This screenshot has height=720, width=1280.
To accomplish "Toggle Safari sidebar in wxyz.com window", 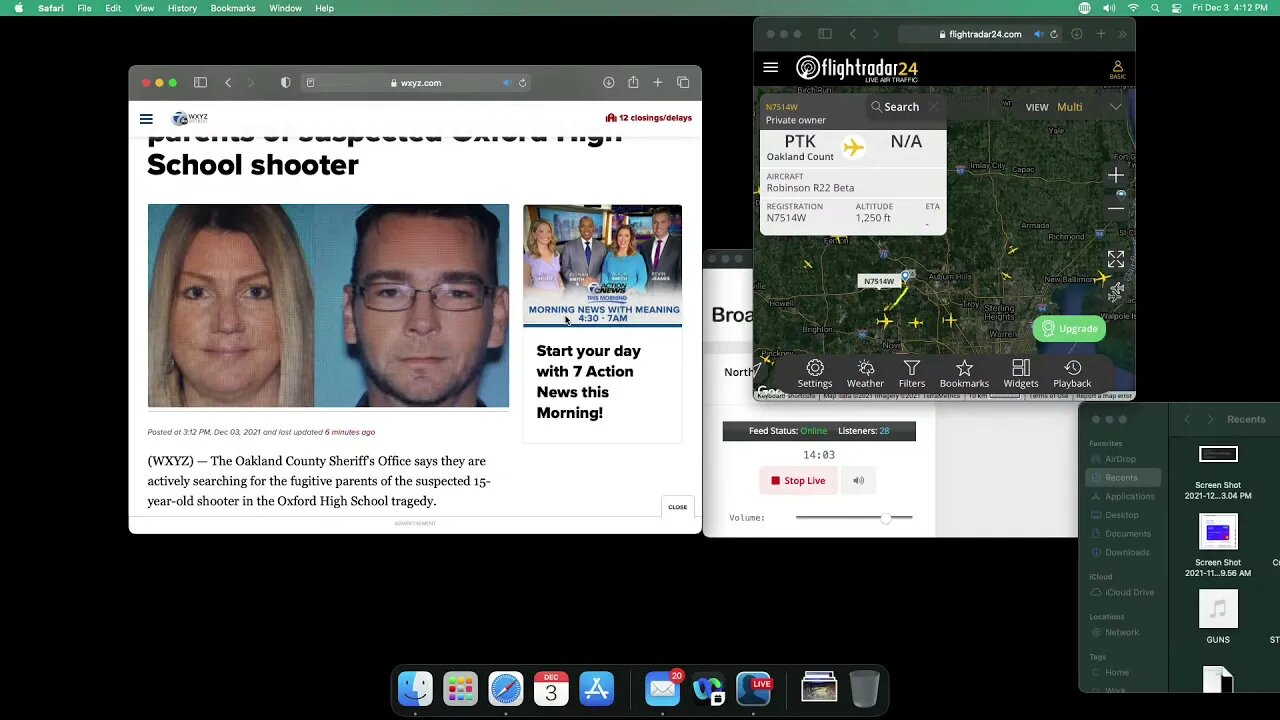I will [x=200, y=83].
